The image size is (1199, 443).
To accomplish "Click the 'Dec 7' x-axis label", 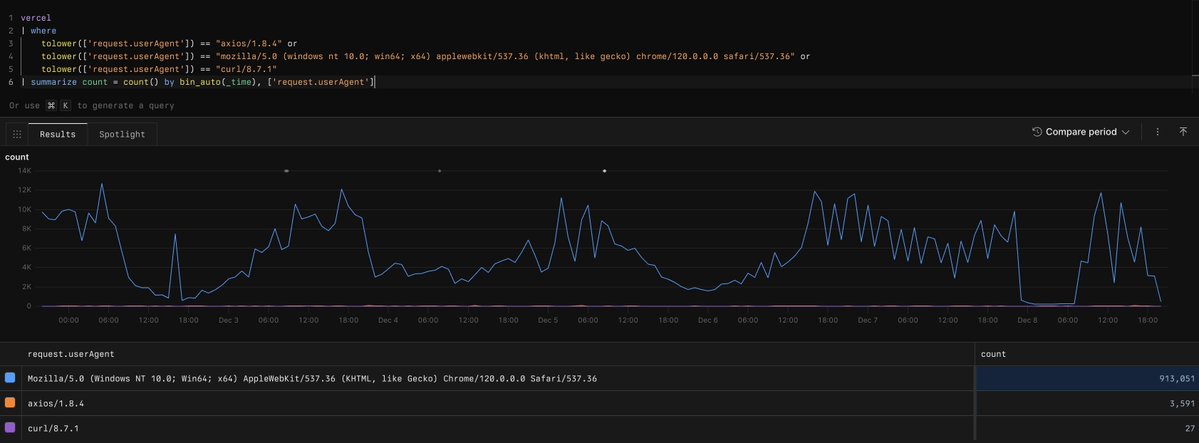I will tap(867, 320).
